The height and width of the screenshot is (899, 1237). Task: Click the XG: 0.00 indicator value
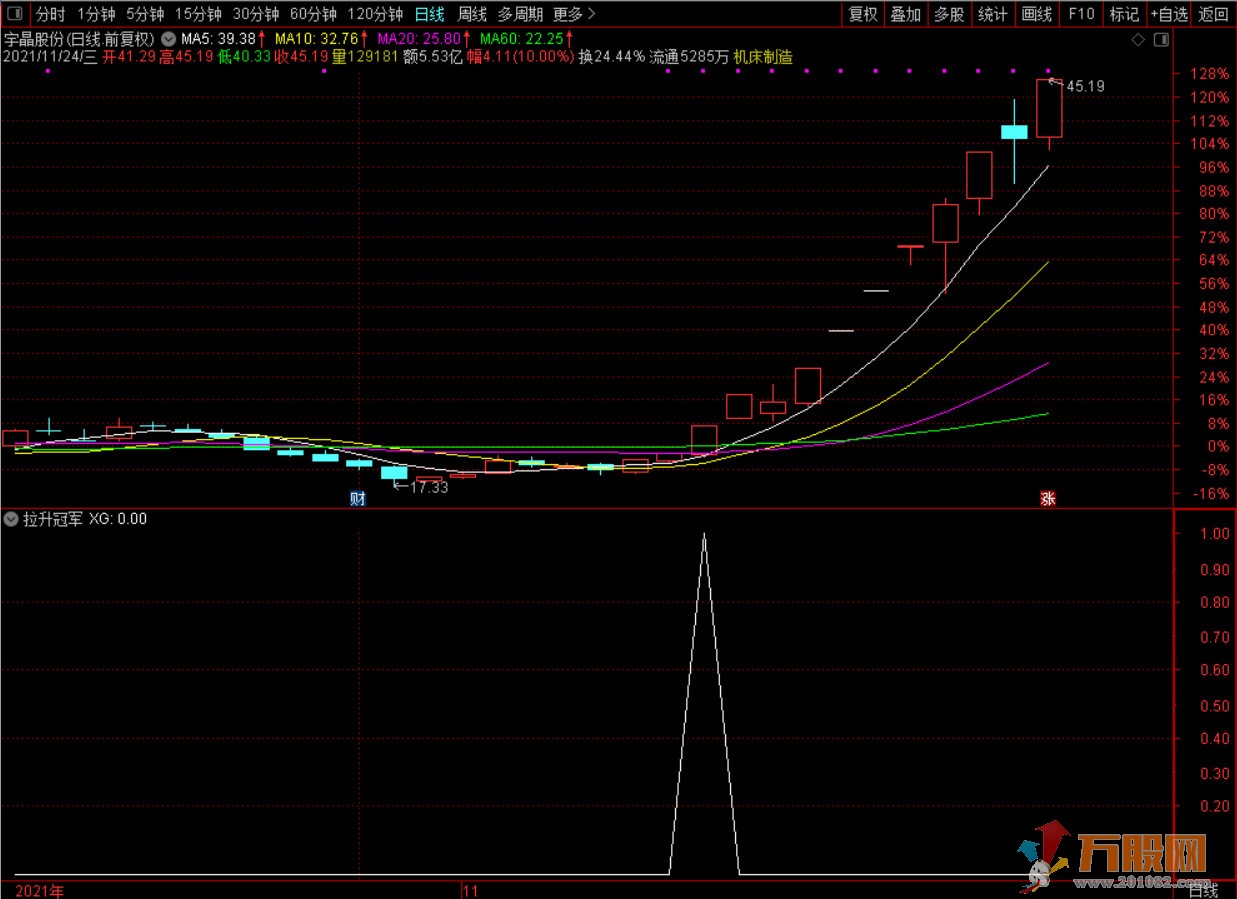point(118,519)
